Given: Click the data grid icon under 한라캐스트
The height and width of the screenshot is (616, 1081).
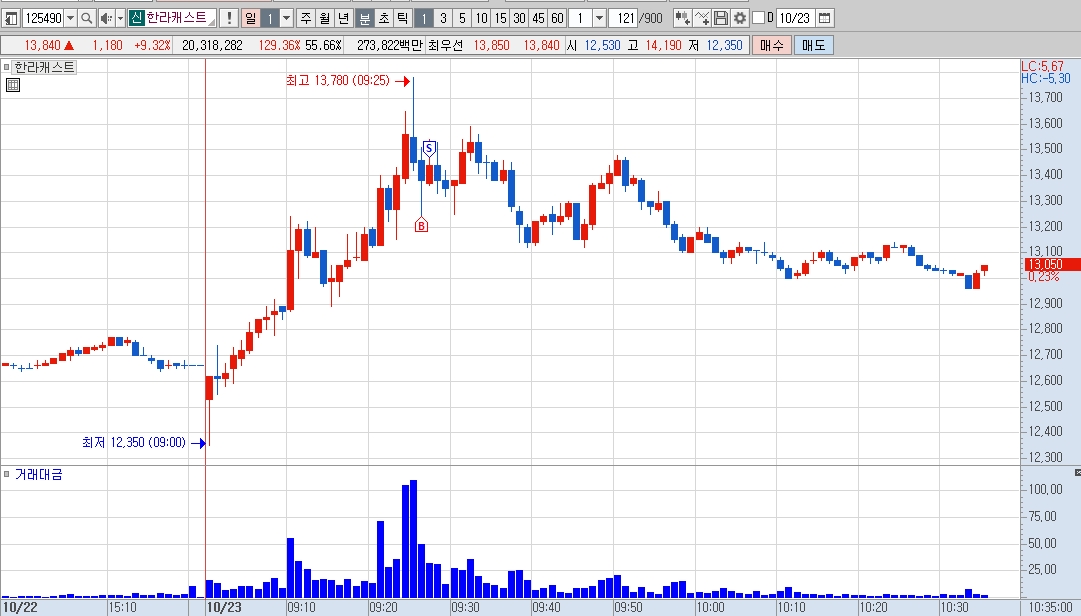Looking at the screenshot, I should [x=12, y=85].
